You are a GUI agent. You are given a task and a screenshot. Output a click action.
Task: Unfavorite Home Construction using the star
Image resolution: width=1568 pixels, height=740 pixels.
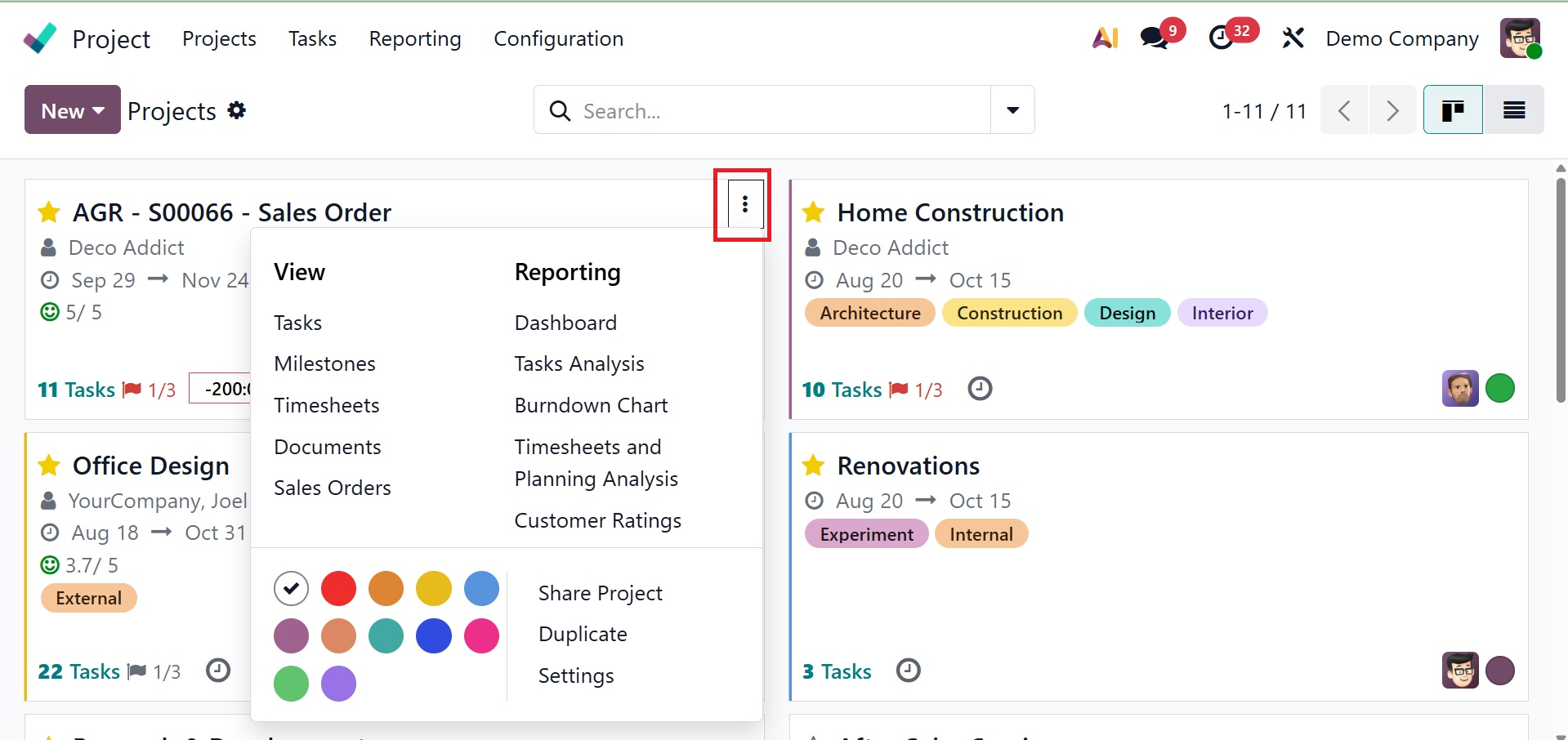(813, 213)
